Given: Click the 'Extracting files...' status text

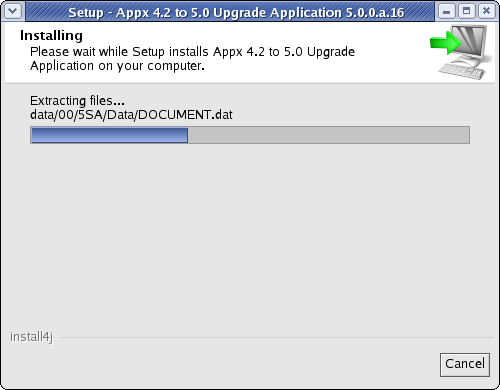Looking at the screenshot, I should (x=77, y=101).
